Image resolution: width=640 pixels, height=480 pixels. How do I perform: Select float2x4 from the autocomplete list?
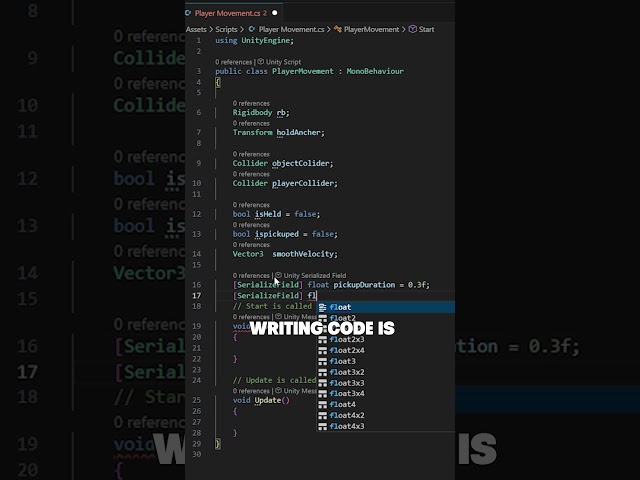click(x=347, y=350)
